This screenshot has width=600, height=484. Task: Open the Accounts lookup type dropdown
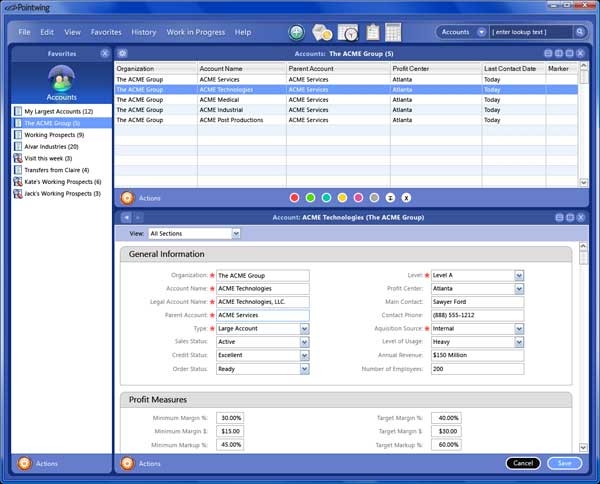pos(481,32)
